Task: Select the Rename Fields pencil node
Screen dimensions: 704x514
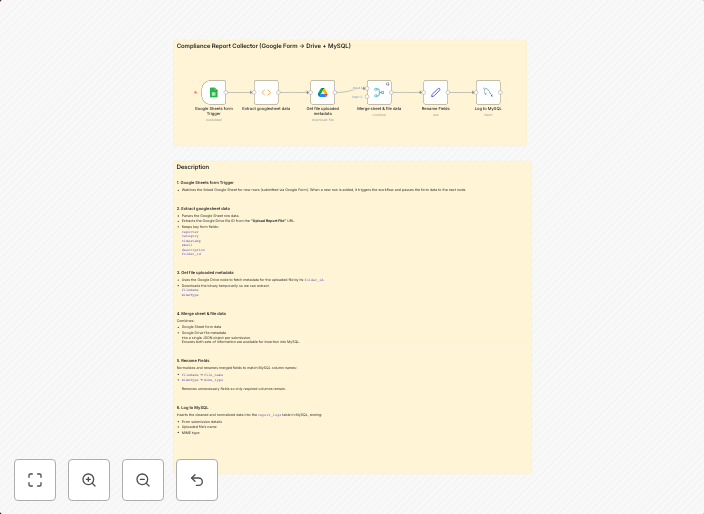Action: coord(436,92)
